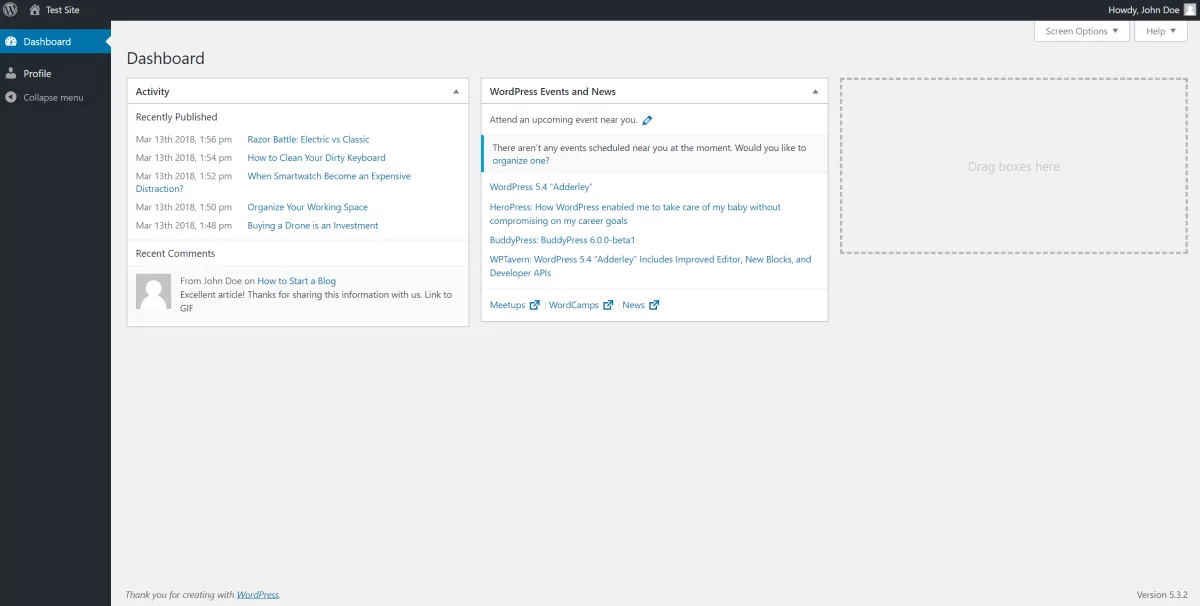Click the WordPress Events and News title

553,91
